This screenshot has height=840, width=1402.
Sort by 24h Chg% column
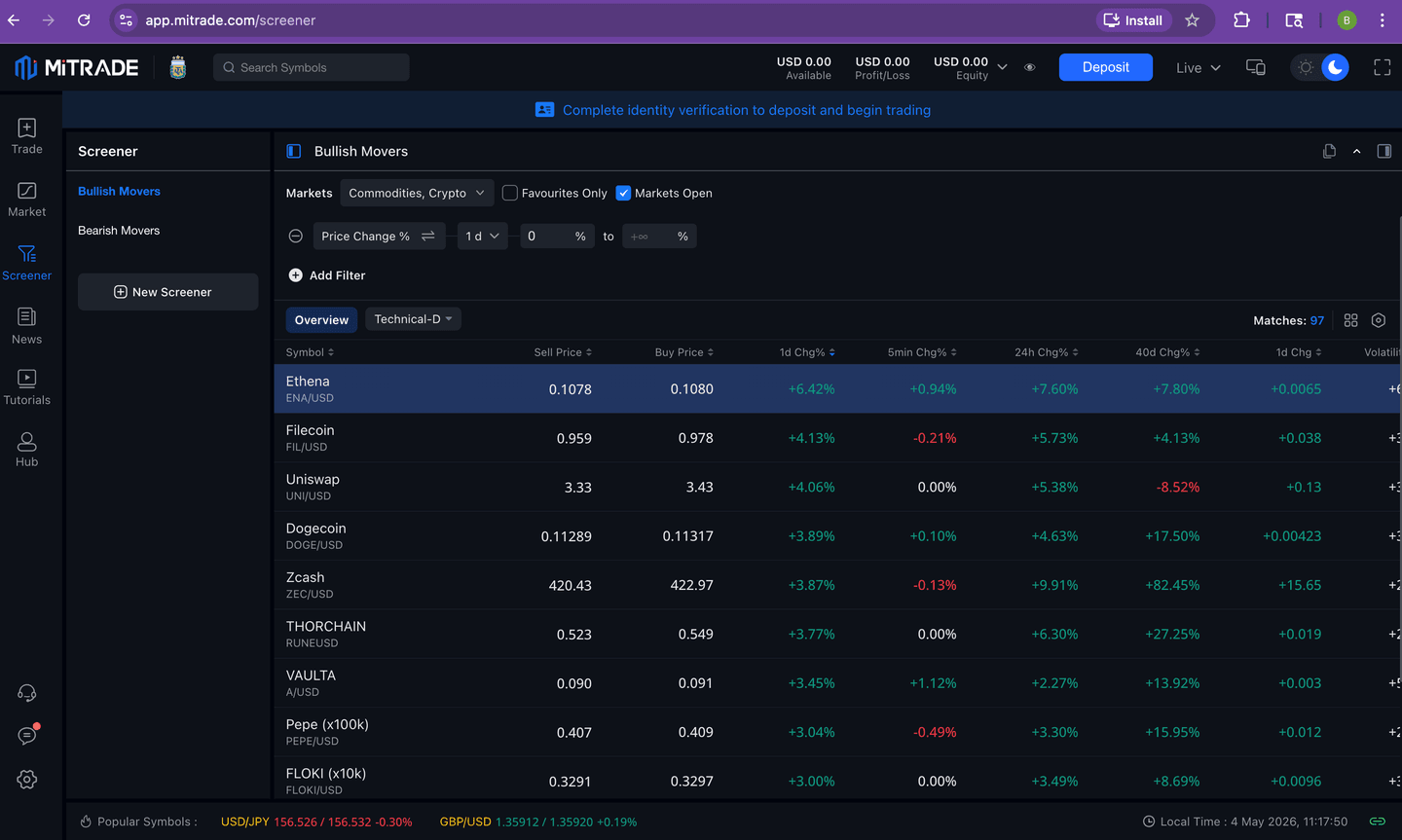tap(1047, 352)
